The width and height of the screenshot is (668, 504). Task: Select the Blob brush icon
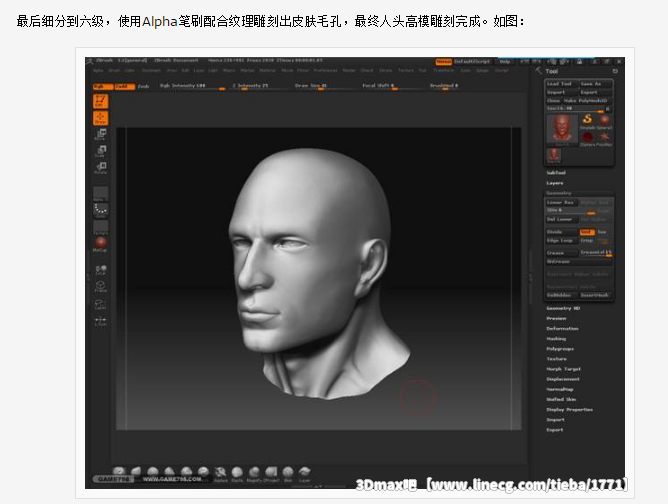click(288, 473)
